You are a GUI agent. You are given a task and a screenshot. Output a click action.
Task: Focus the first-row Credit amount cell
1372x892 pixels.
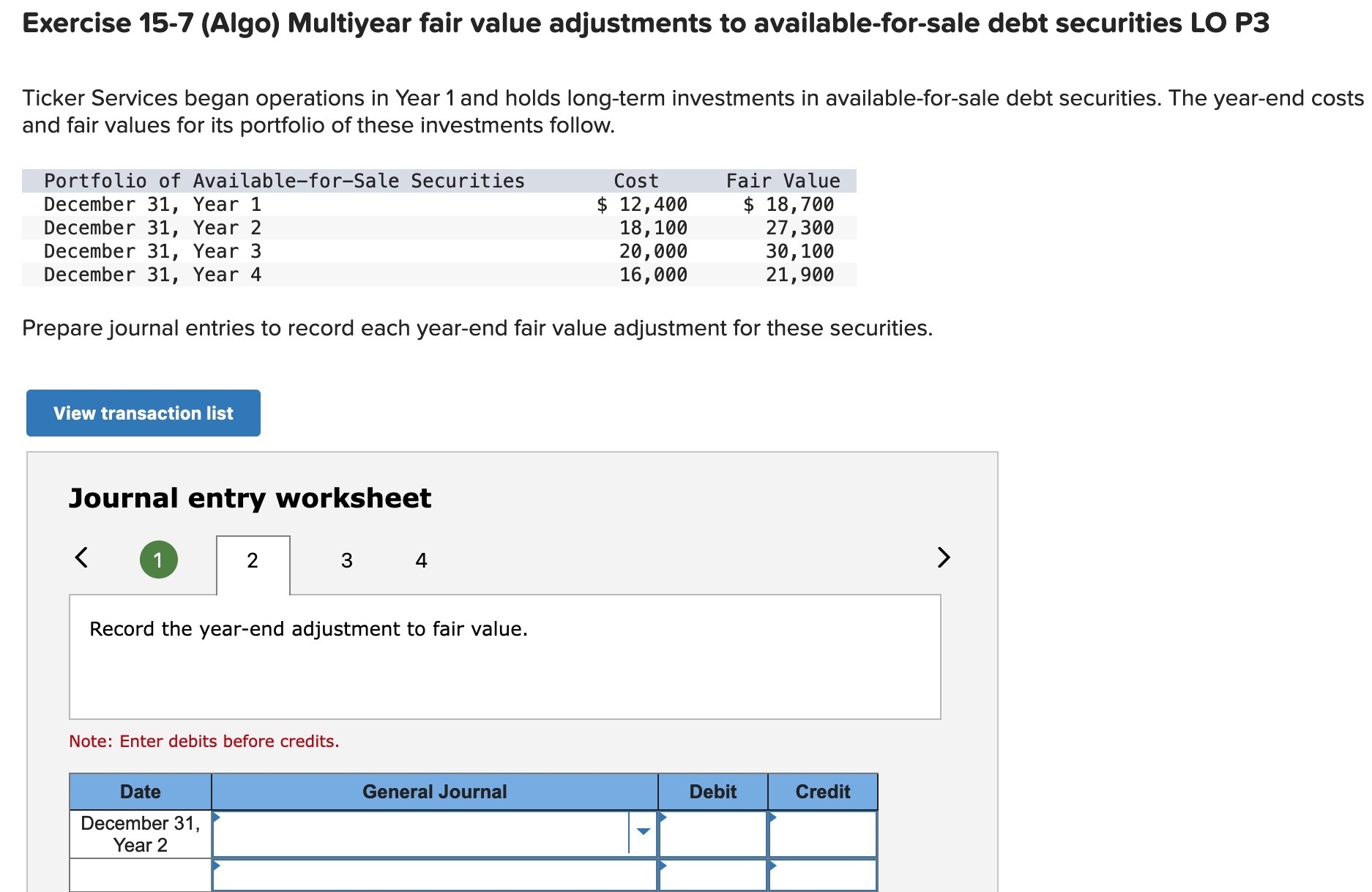(823, 833)
